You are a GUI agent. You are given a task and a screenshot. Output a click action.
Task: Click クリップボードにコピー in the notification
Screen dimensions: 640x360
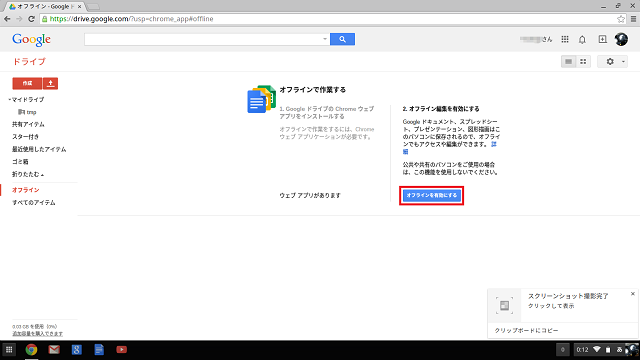tap(527, 331)
